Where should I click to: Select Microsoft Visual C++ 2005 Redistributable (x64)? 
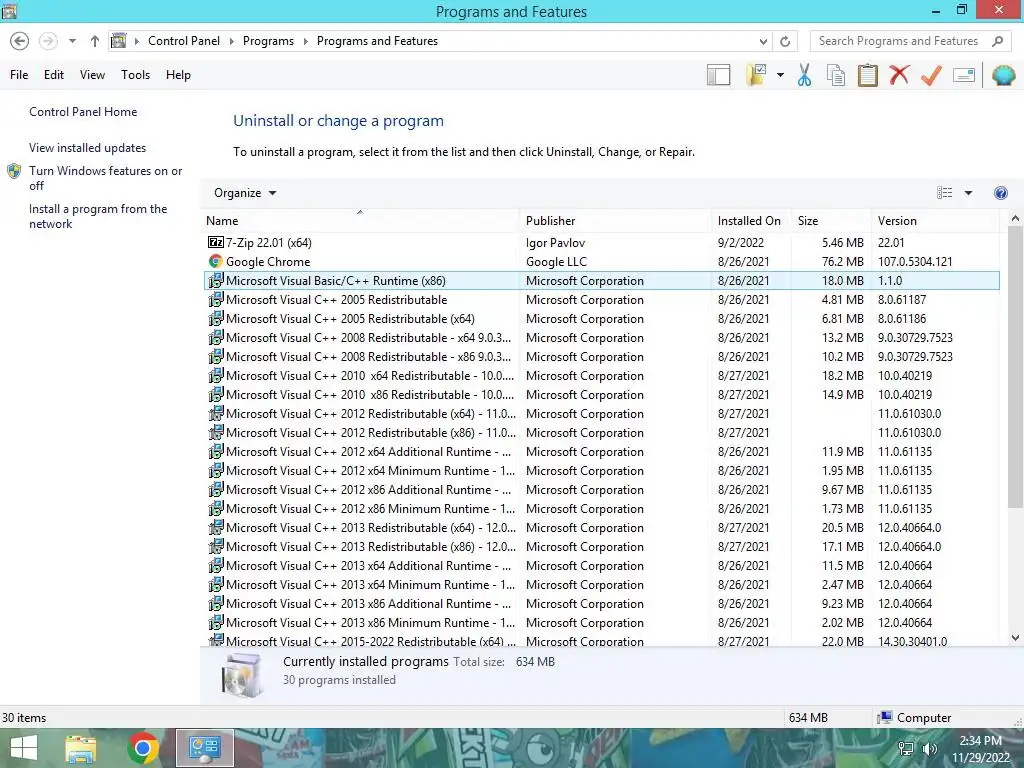click(x=601, y=319)
